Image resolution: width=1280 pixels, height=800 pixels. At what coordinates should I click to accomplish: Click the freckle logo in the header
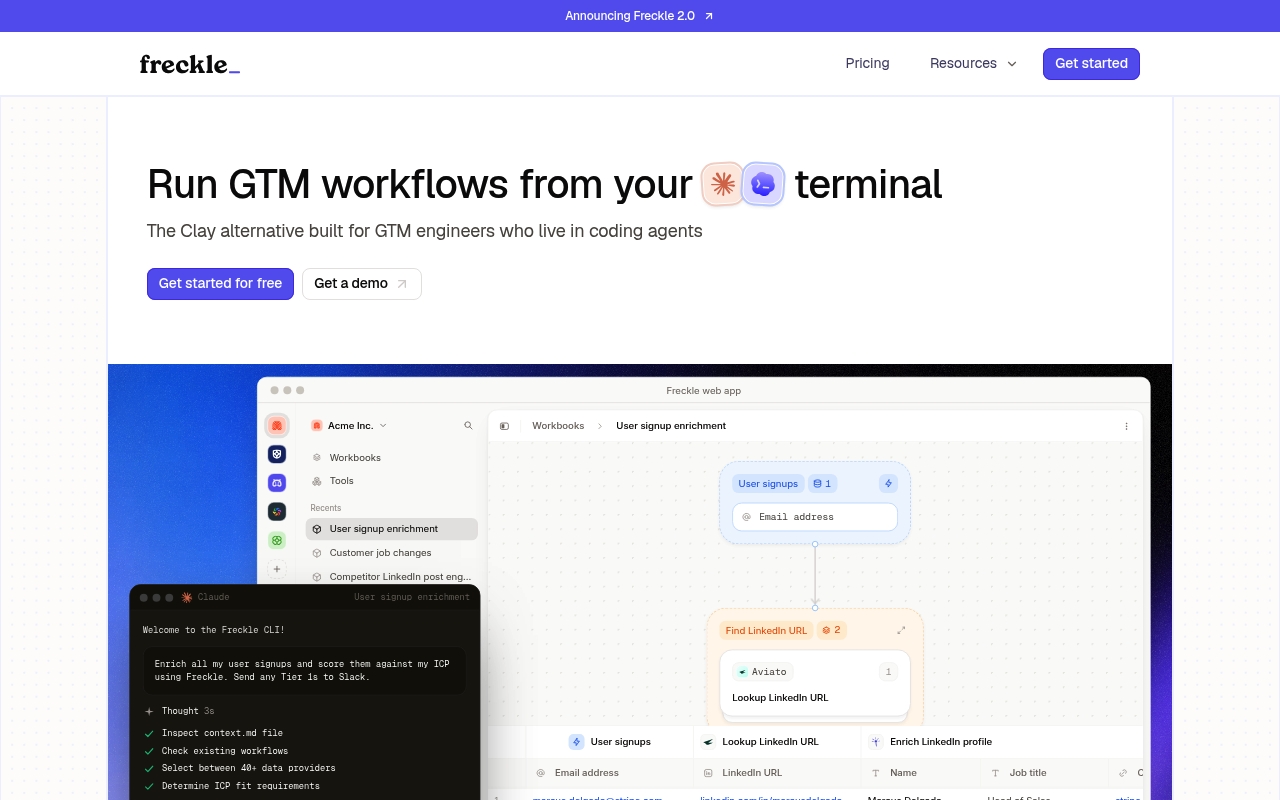(x=190, y=64)
